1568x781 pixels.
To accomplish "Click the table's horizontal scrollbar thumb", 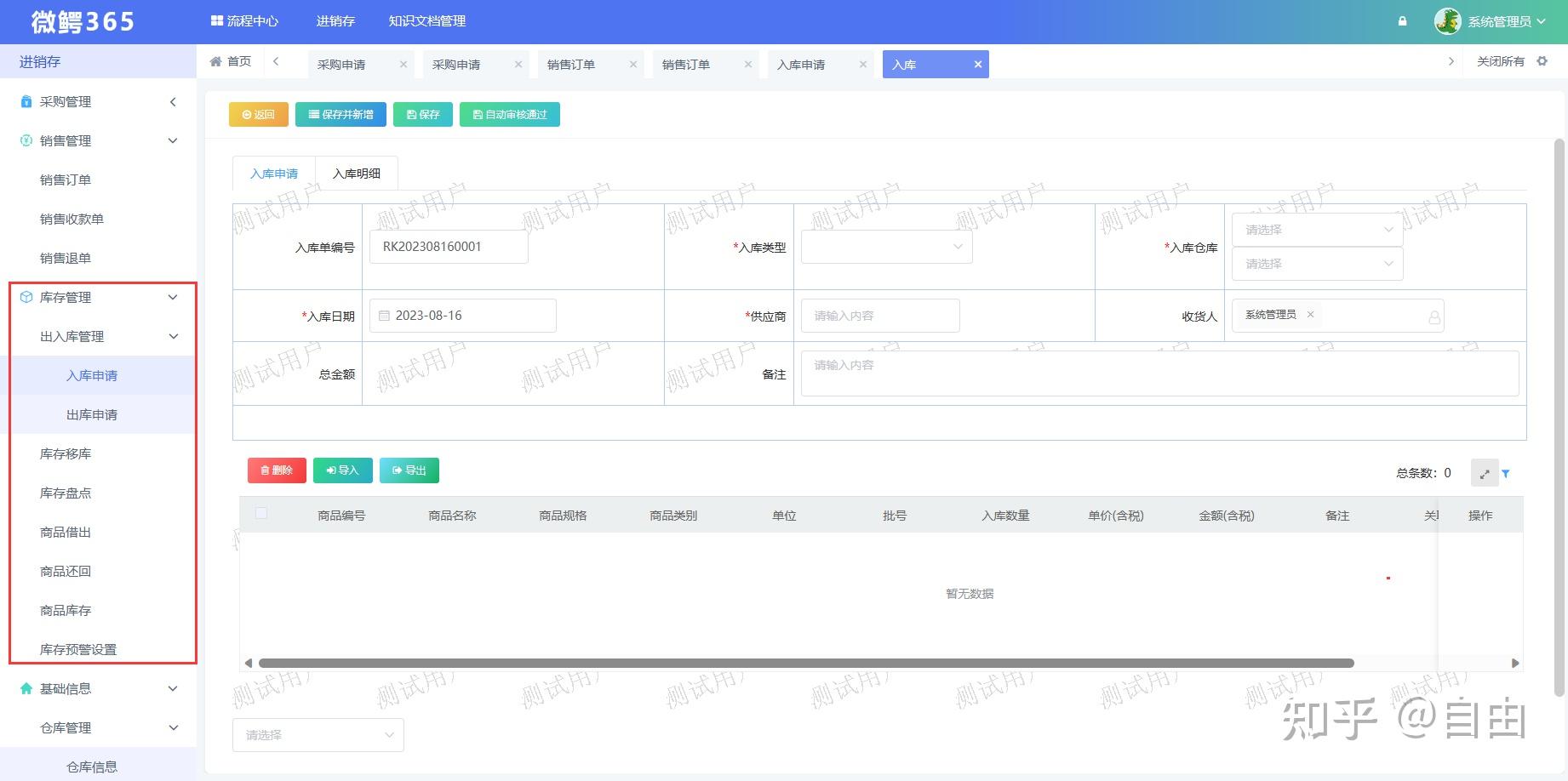I will pyautogui.click(x=806, y=663).
